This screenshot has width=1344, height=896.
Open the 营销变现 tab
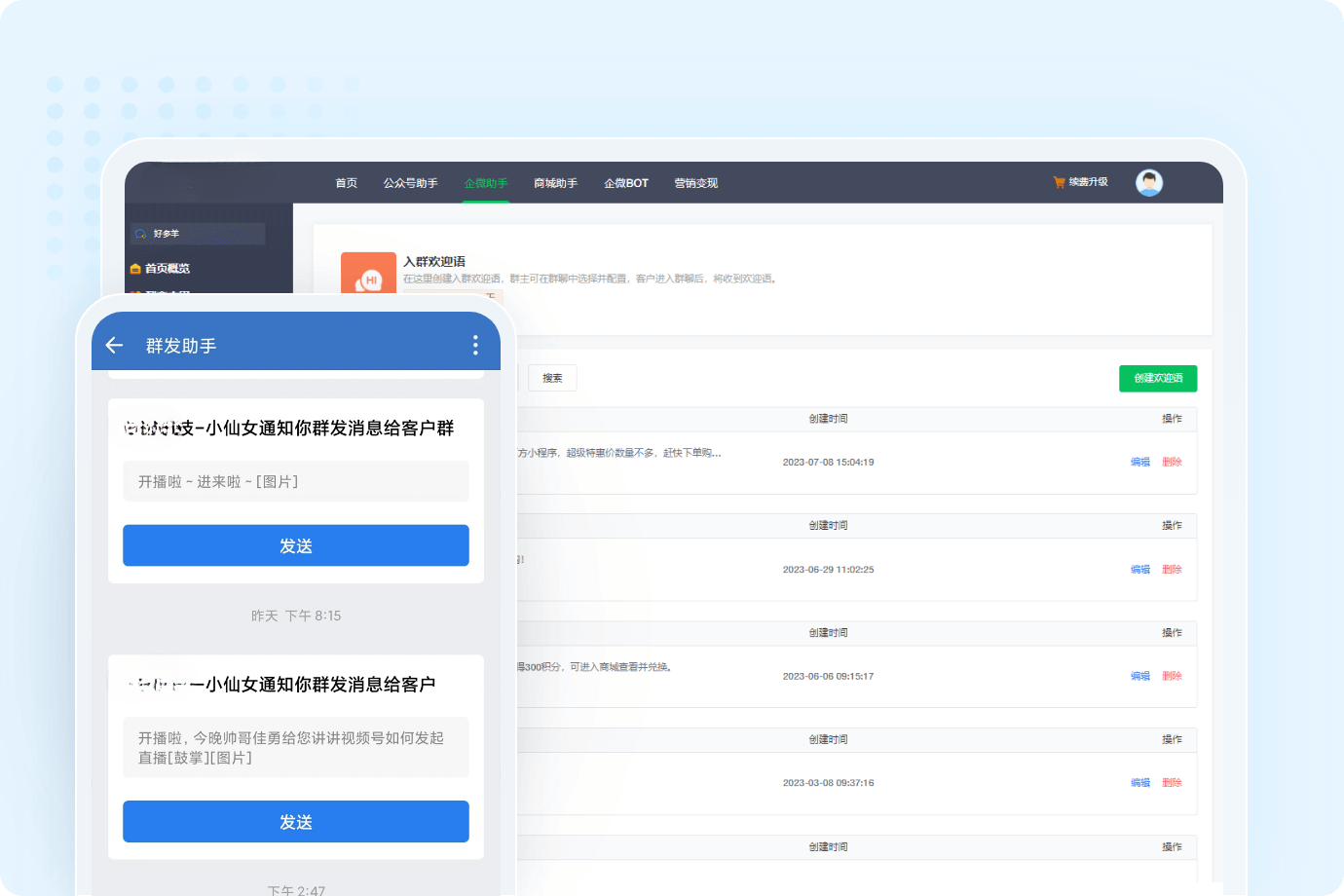click(x=695, y=183)
